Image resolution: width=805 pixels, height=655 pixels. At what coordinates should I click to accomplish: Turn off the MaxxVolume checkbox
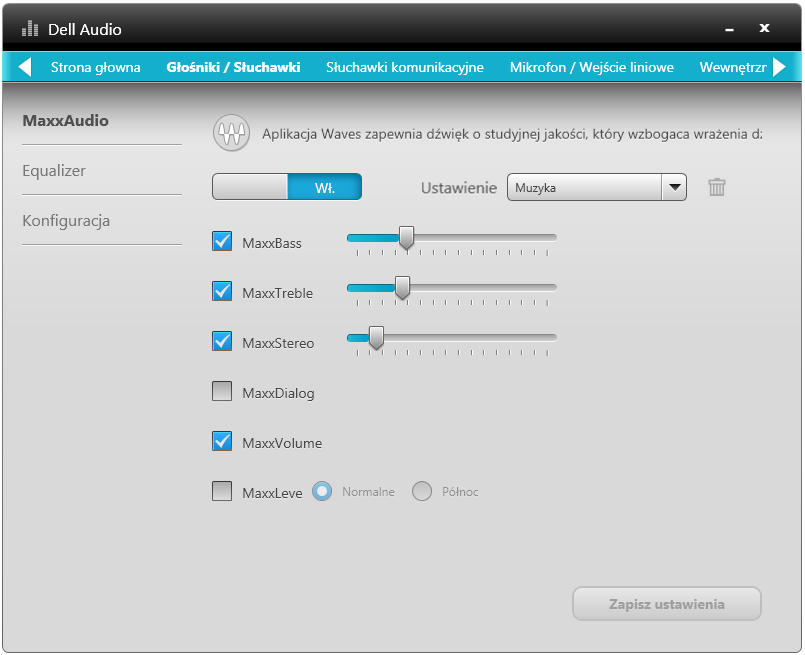(222, 441)
